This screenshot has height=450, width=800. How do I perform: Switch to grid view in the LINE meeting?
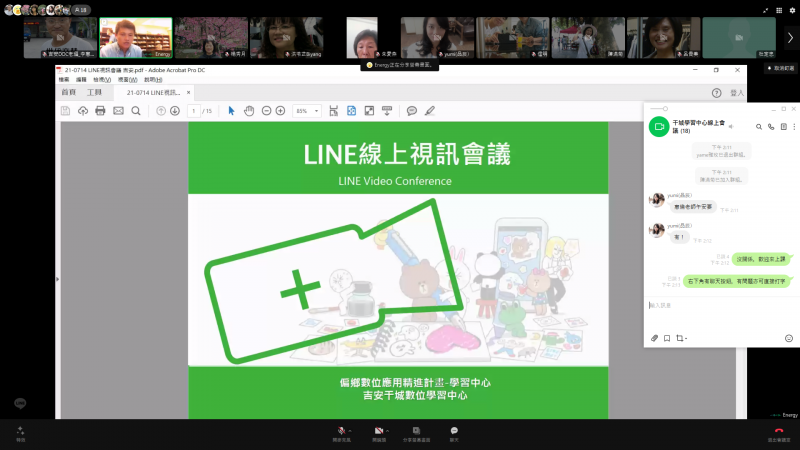pos(779,10)
